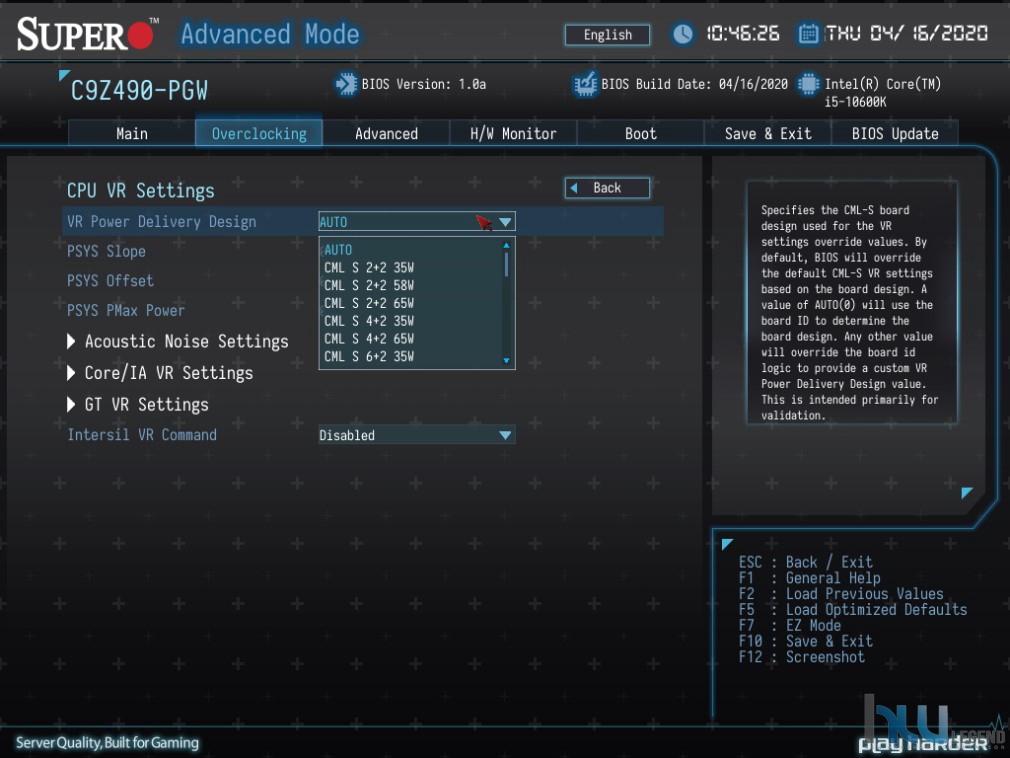Image resolution: width=1010 pixels, height=758 pixels.
Task: Go back using the Back button
Action: pyautogui.click(x=607, y=188)
